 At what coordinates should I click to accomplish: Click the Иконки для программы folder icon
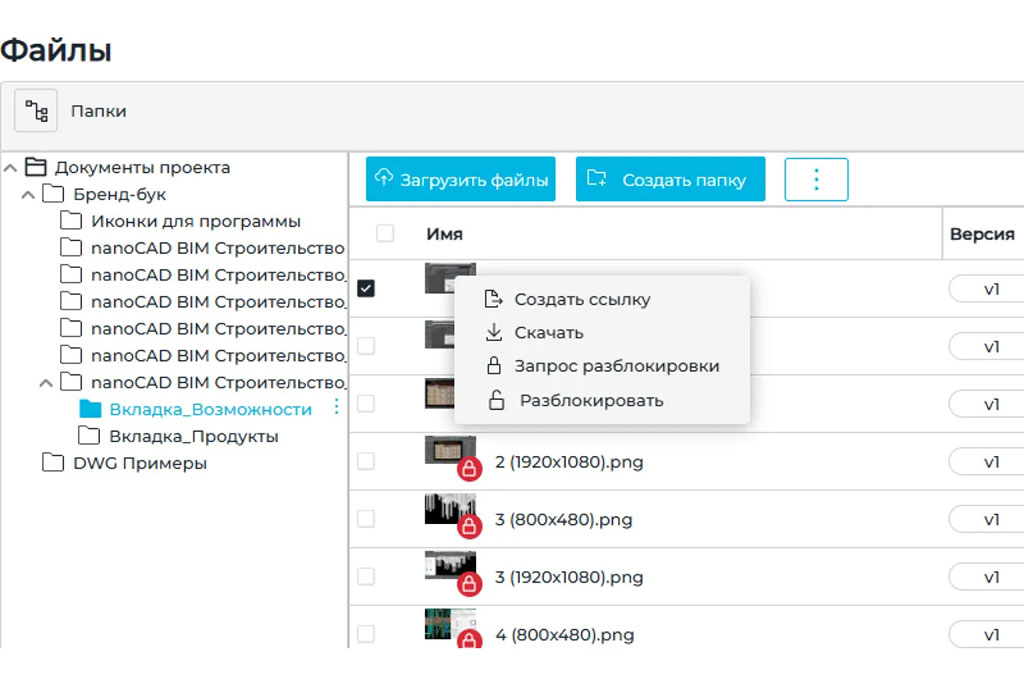(71, 221)
